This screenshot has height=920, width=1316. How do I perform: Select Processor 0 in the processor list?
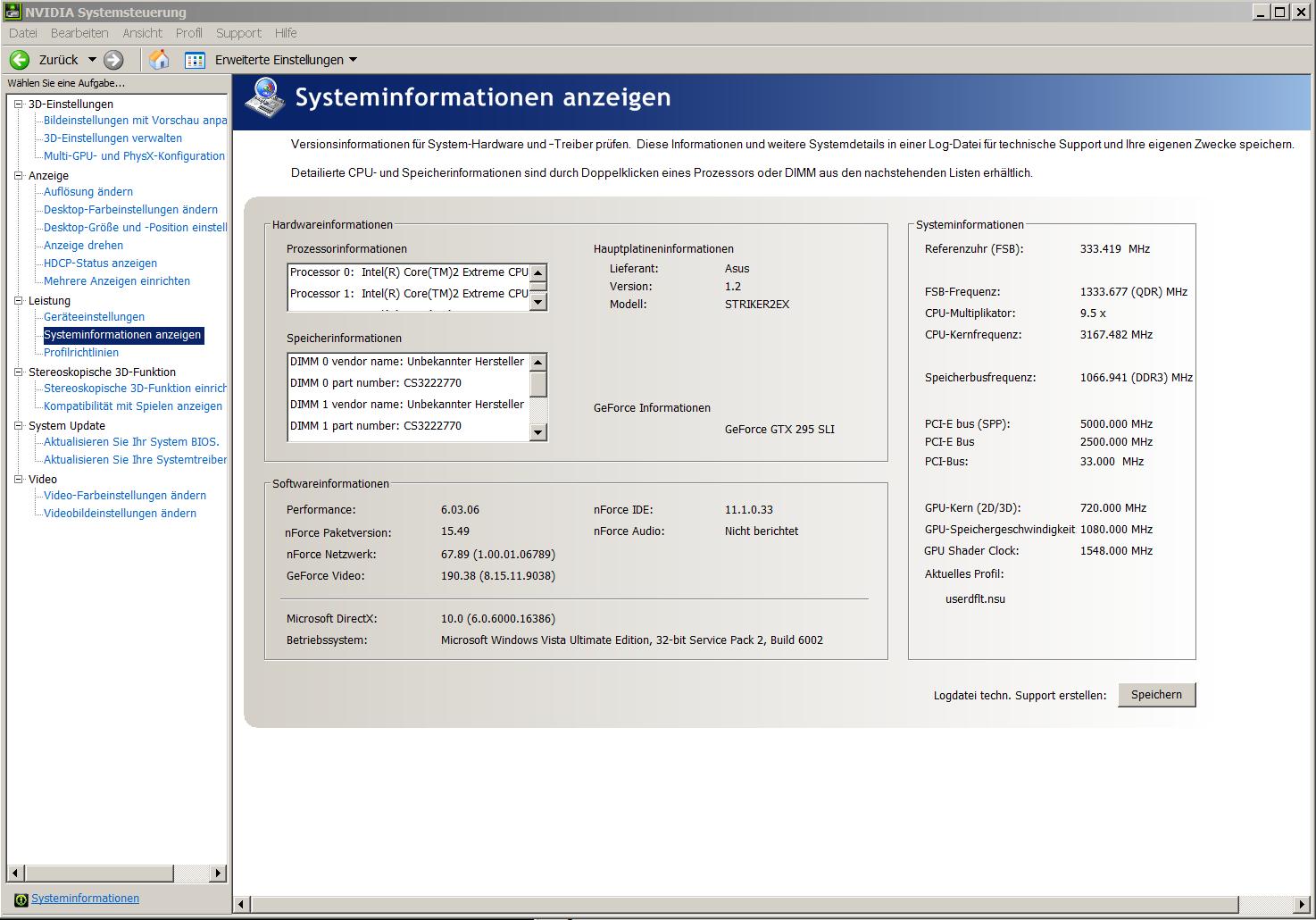pyautogui.click(x=409, y=272)
